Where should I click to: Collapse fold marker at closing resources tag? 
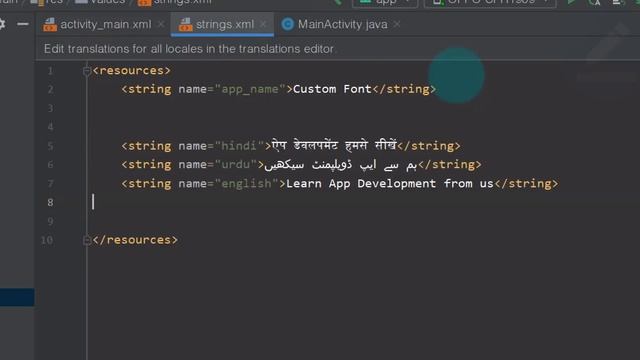click(87, 240)
